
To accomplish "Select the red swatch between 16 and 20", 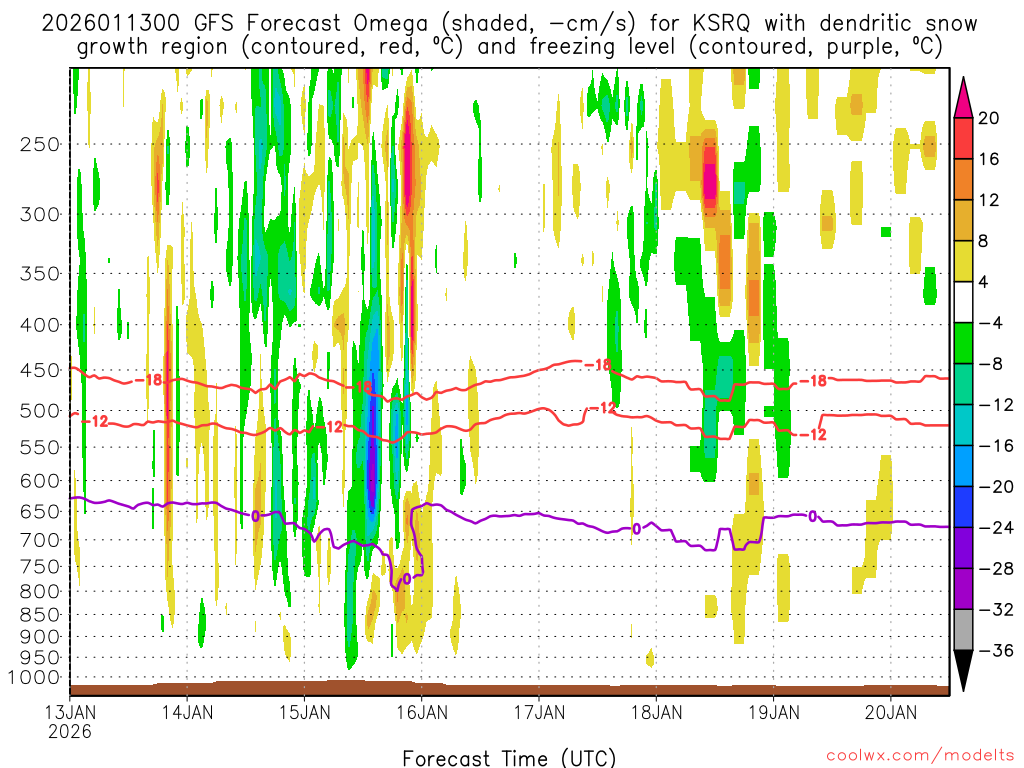I will (x=963, y=138).
